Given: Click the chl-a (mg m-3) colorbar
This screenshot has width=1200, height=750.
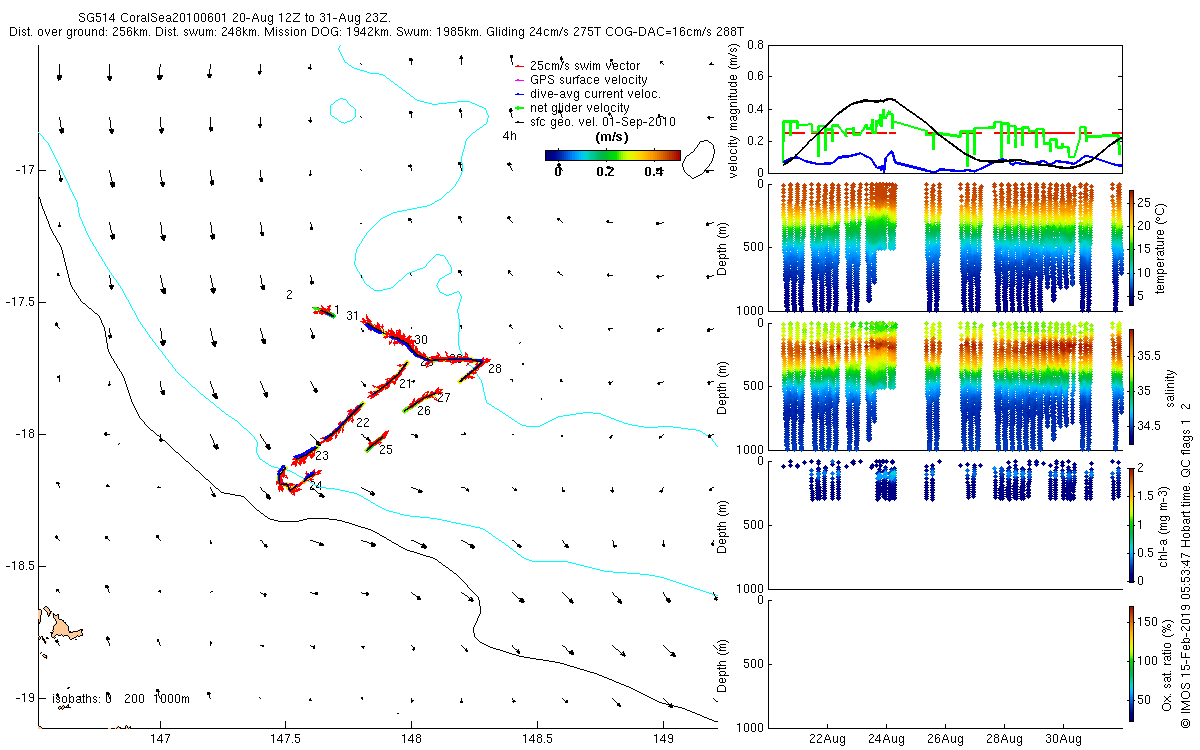Looking at the screenshot, I should tap(1133, 524).
